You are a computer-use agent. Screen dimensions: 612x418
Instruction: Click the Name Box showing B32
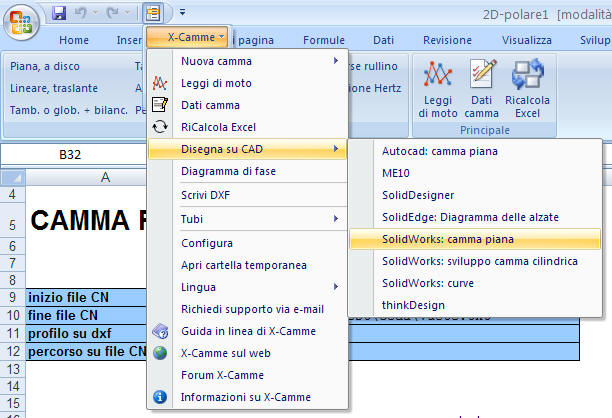point(70,155)
